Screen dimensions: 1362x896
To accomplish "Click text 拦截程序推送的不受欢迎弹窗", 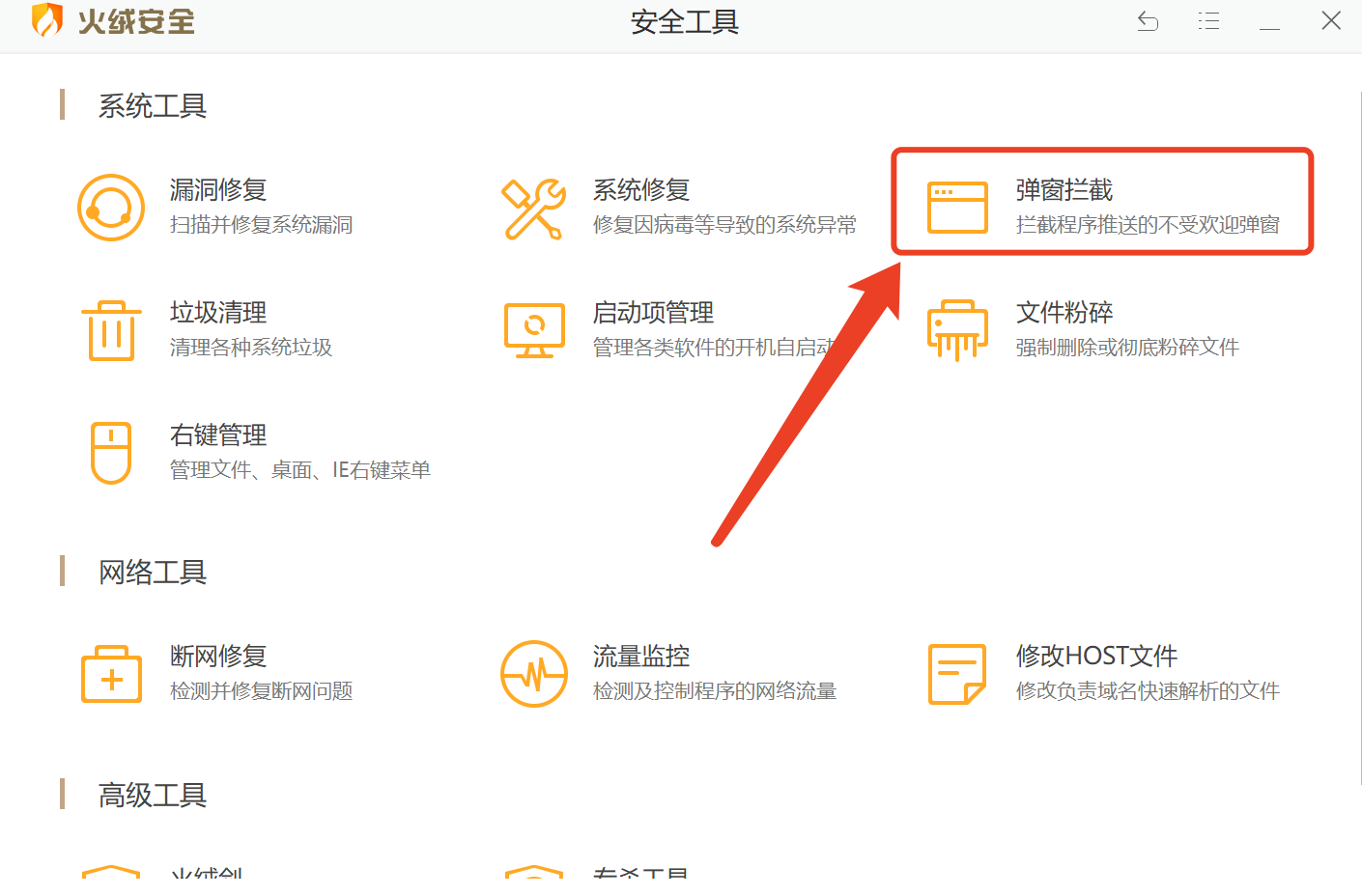I will pos(1148,225).
